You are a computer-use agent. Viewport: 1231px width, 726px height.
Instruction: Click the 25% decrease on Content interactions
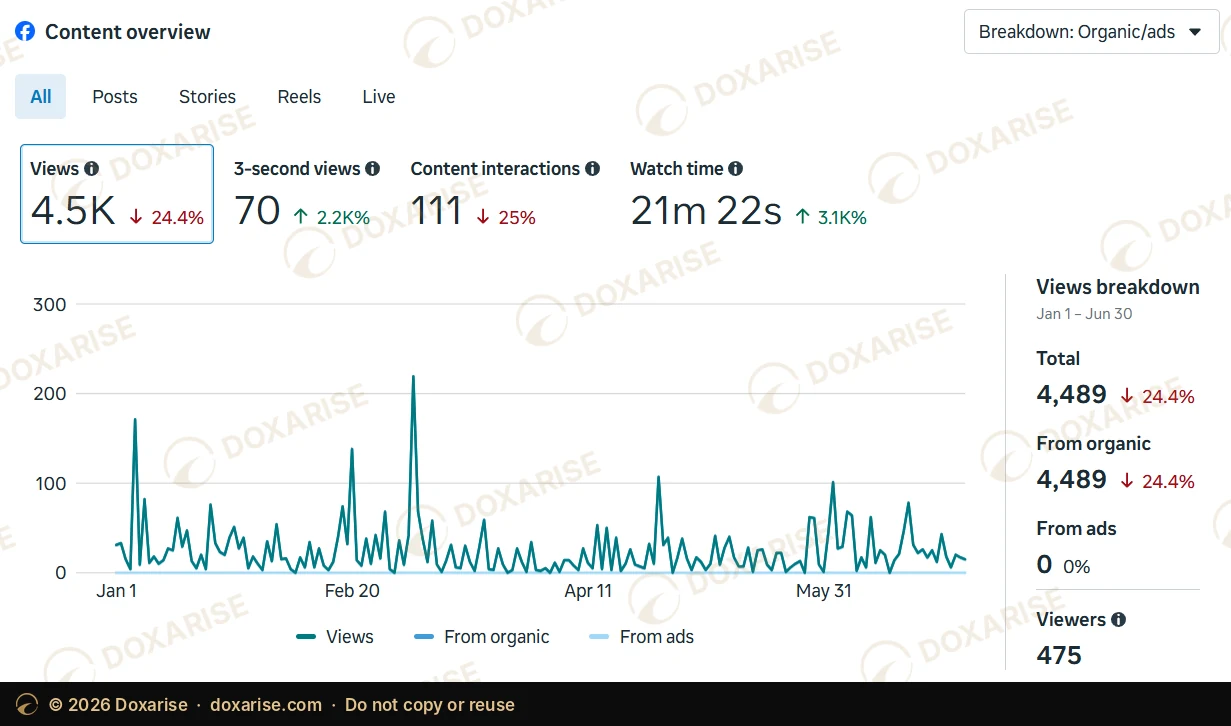pyautogui.click(x=506, y=217)
